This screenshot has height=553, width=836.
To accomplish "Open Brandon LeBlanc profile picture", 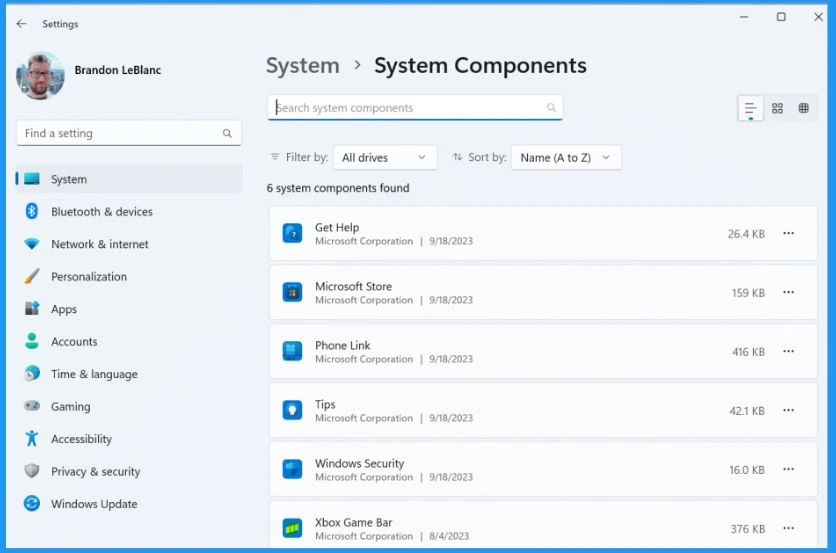I will click(41, 75).
